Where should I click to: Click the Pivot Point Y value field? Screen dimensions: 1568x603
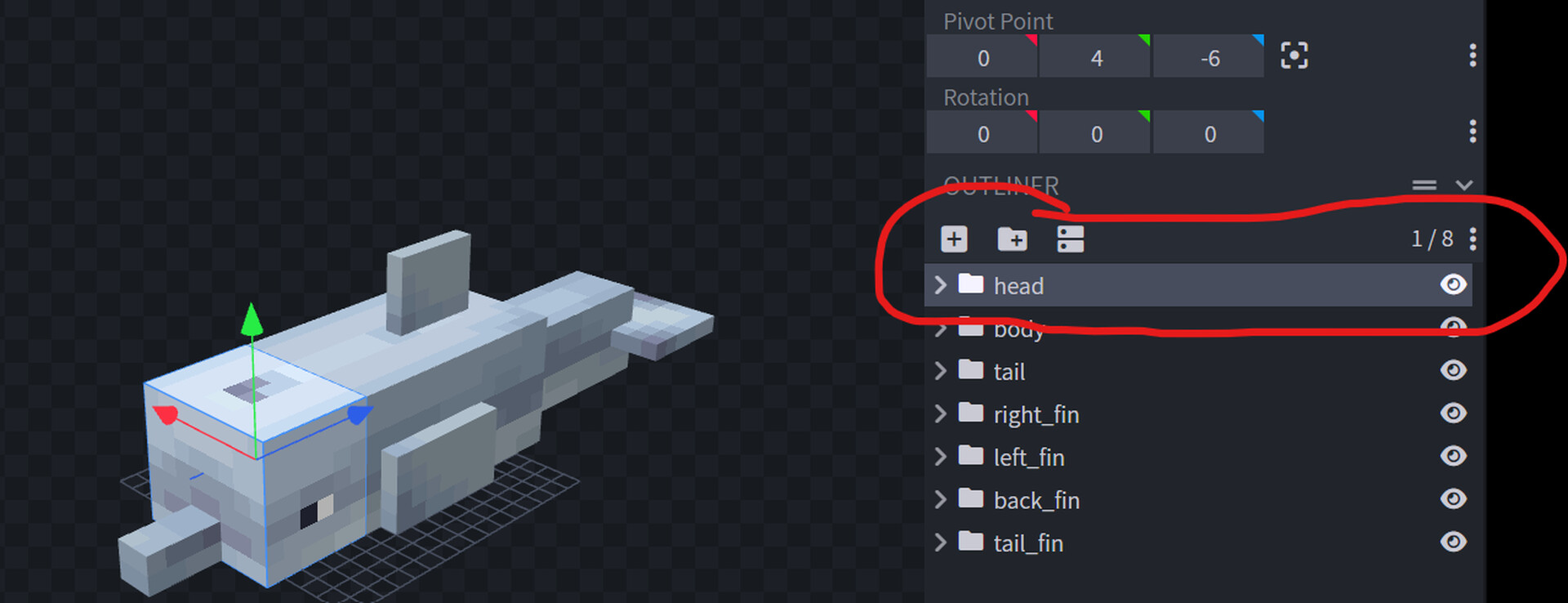tap(1095, 58)
